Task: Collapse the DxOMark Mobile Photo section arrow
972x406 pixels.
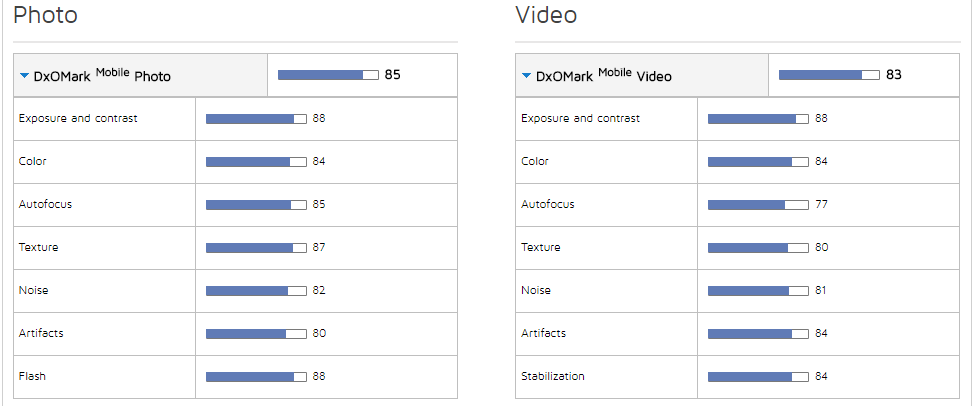Action: (x=24, y=76)
